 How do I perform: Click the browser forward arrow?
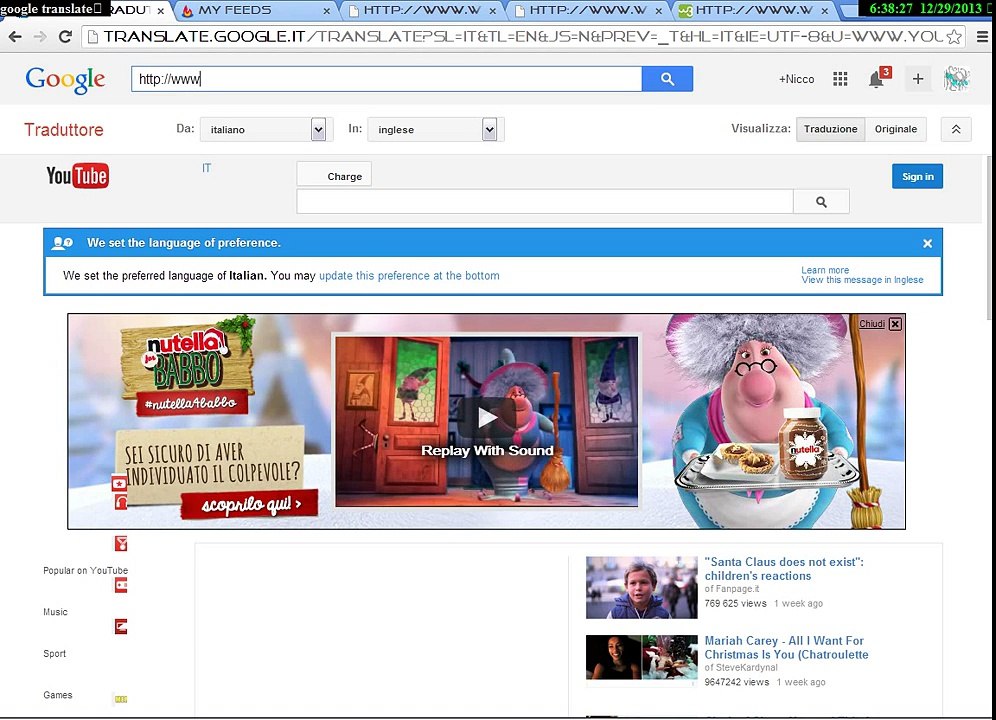[40, 37]
